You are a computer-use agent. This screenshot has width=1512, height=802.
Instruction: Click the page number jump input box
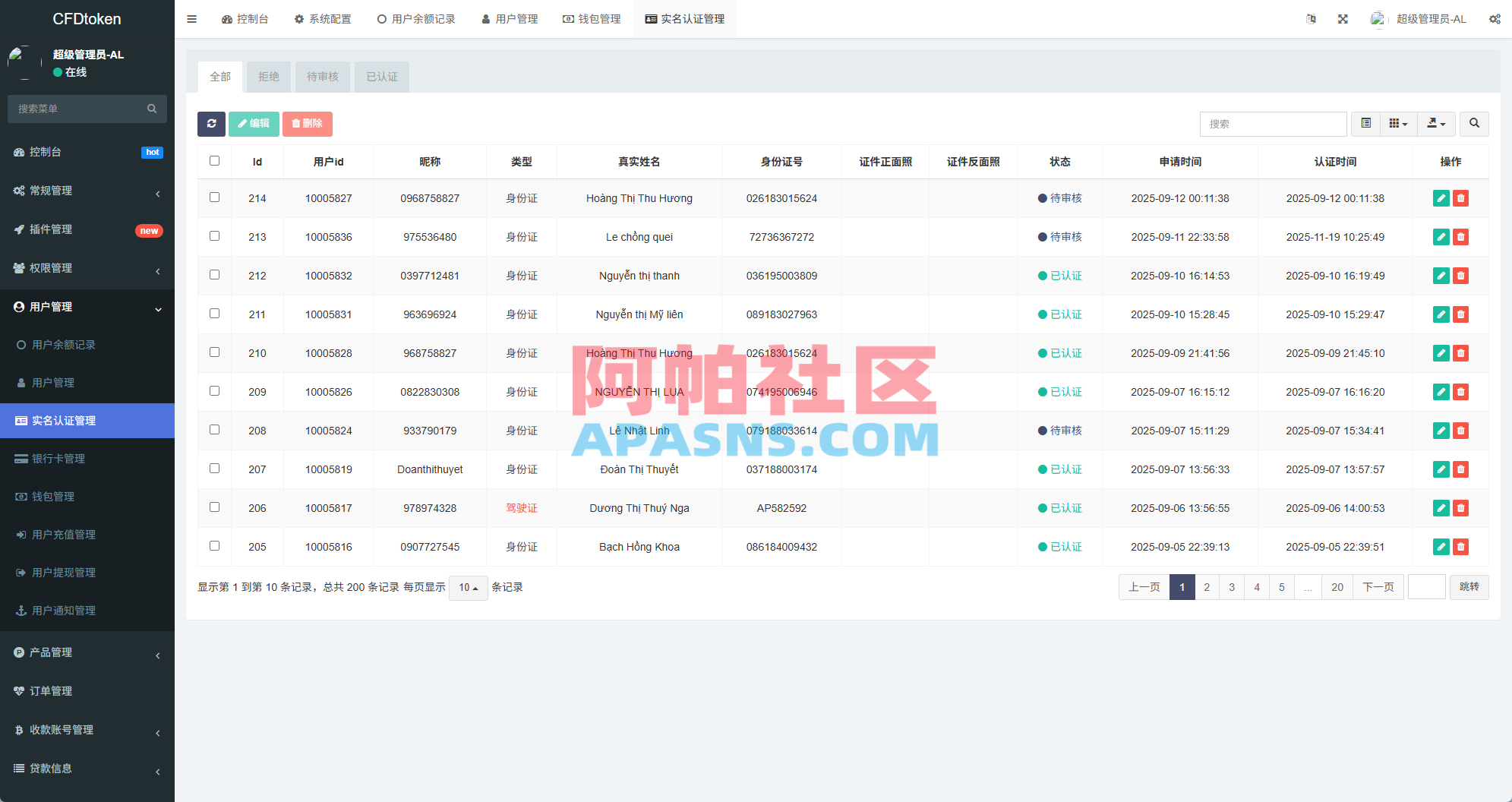1427,587
